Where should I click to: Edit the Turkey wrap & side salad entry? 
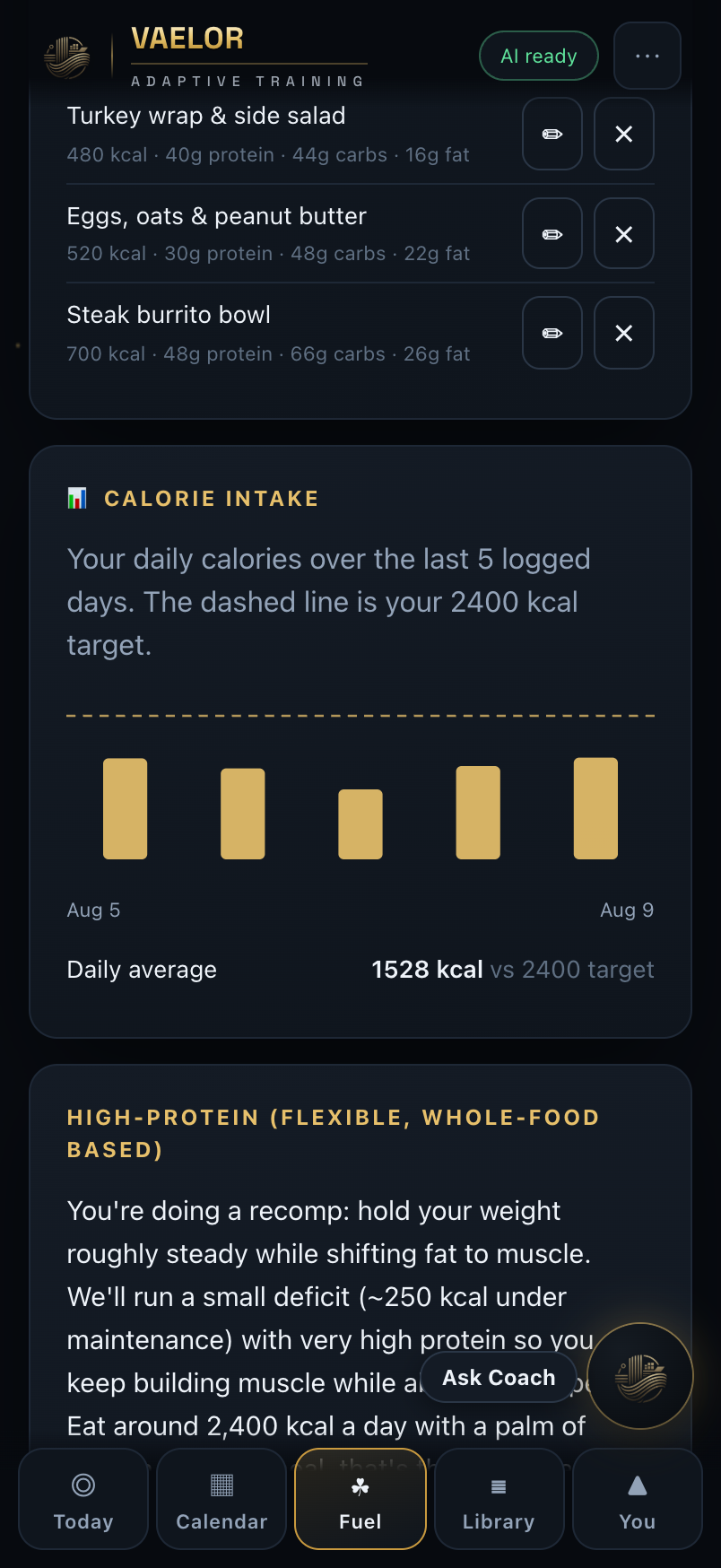(x=552, y=134)
